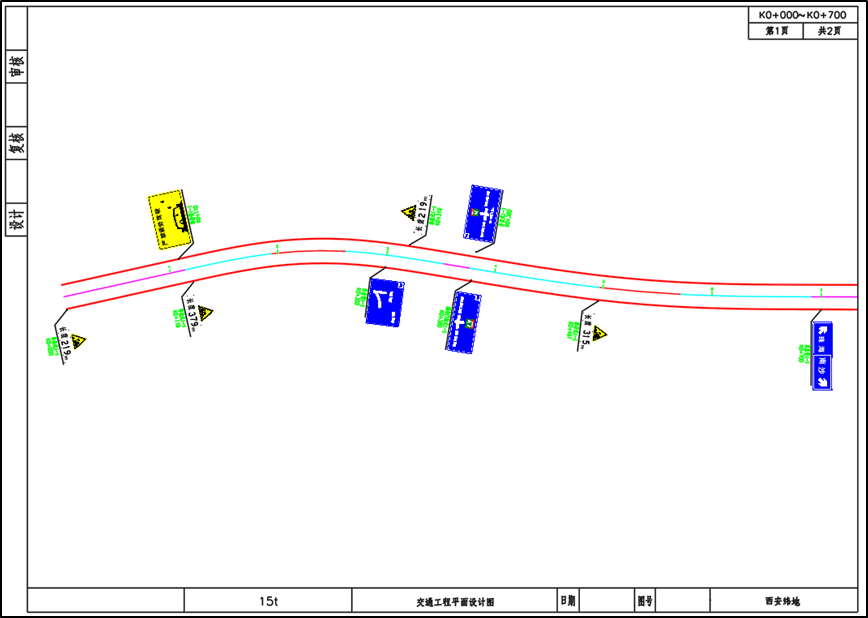Pick the warning triangle at the road's left end

point(78,341)
